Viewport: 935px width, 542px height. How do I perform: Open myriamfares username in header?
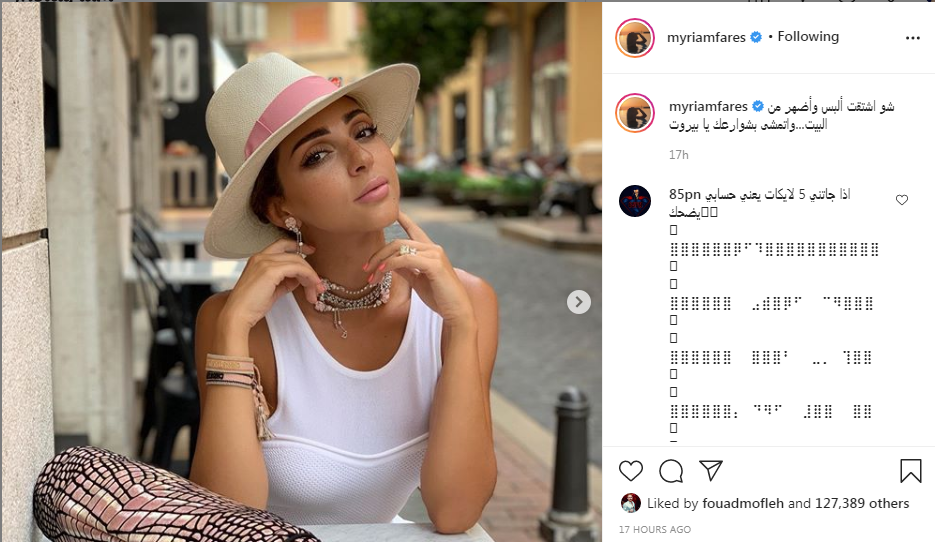706,38
